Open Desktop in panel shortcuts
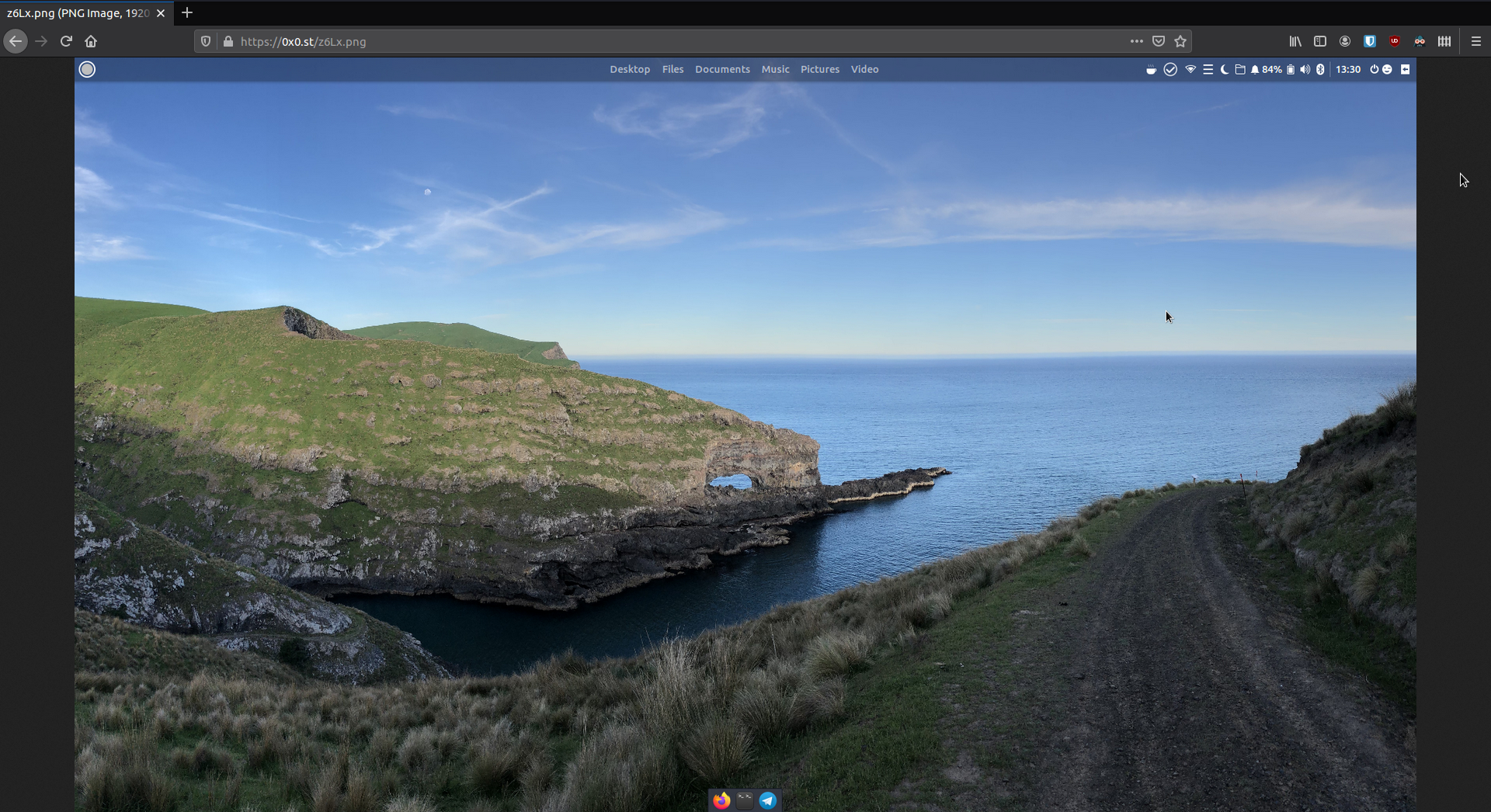Image resolution: width=1491 pixels, height=812 pixels. point(630,69)
